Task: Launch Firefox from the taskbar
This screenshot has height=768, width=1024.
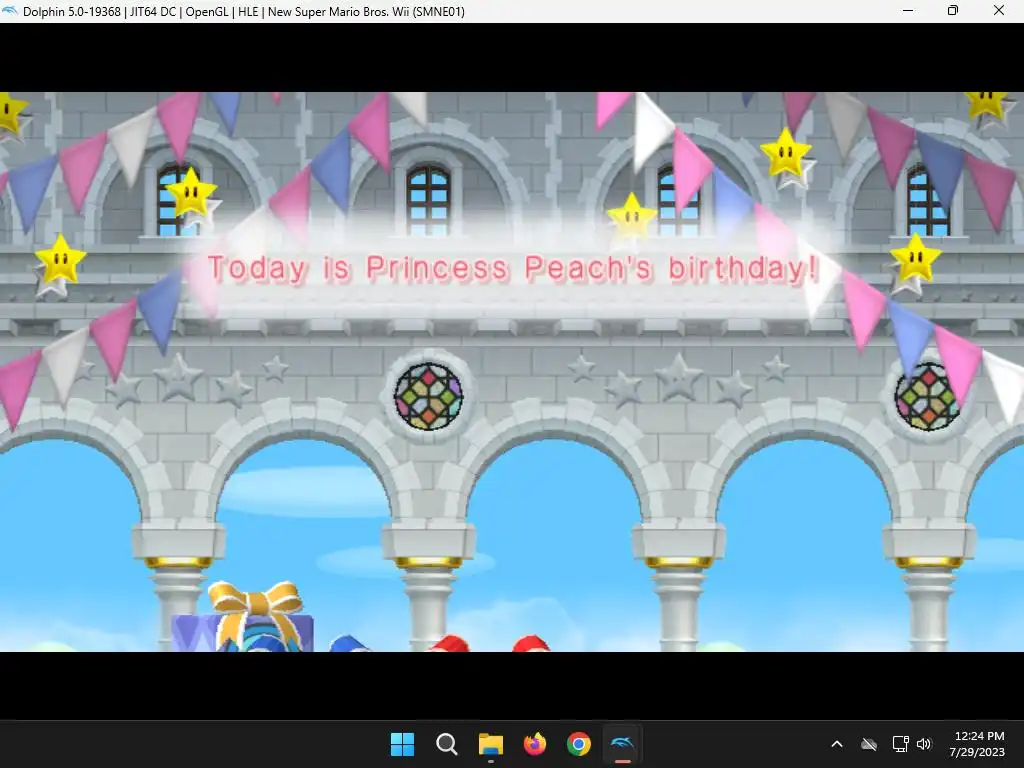Action: click(x=535, y=744)
